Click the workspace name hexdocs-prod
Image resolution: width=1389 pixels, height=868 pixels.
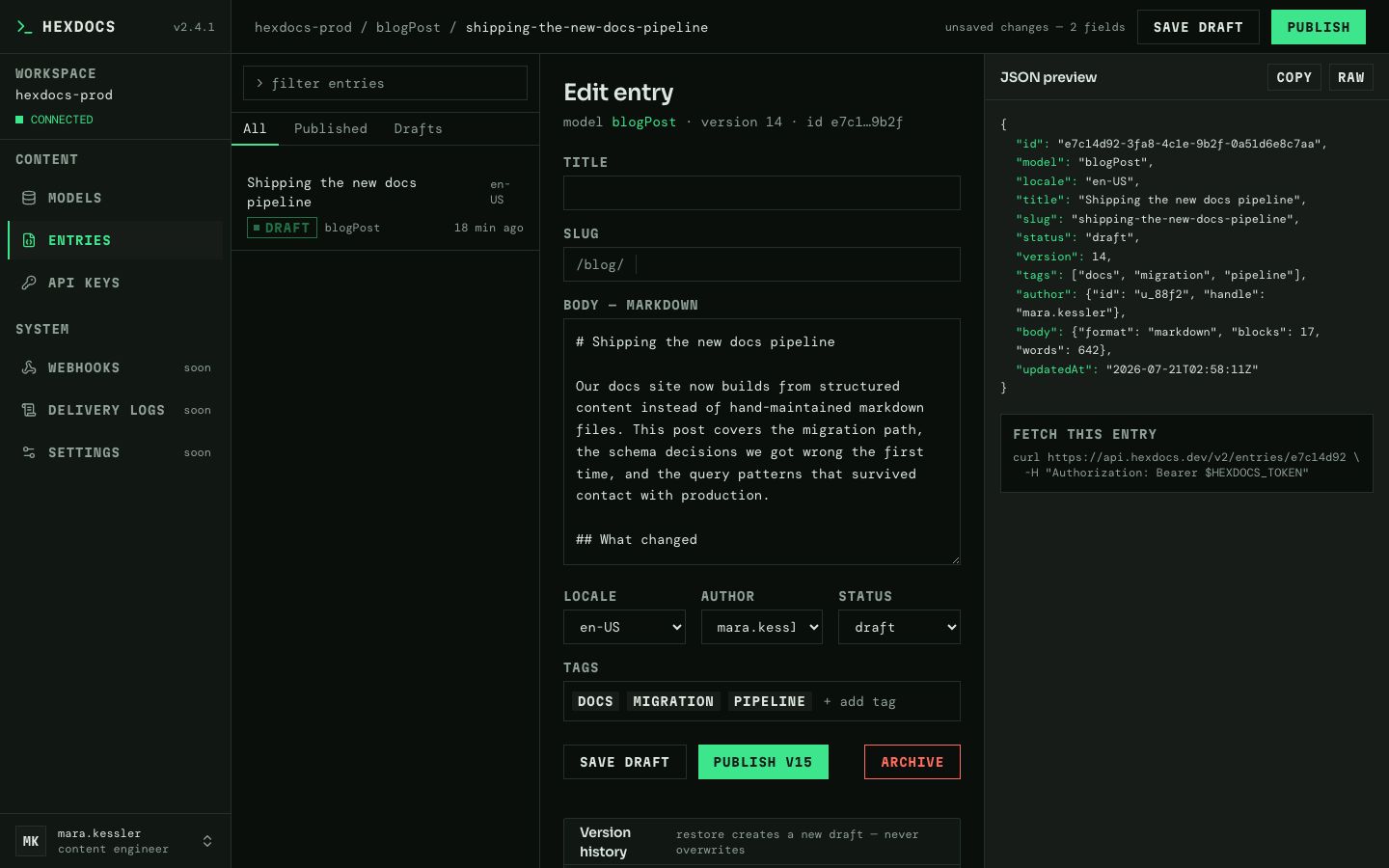(64, 95)
